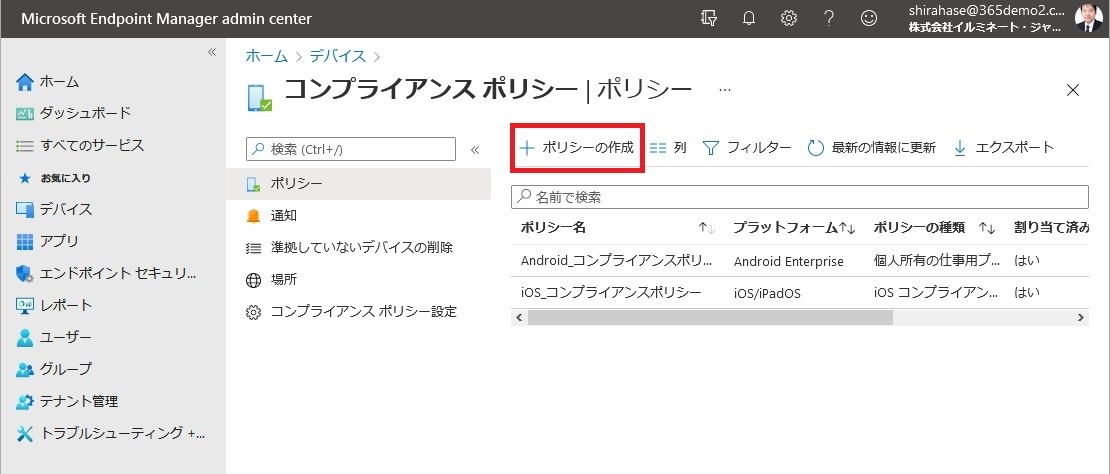Image resolution: width=1110 pixels, height=474 pixels.
Task: Click the table scrollbar left arrow
Action: click(x=518, y=318)
